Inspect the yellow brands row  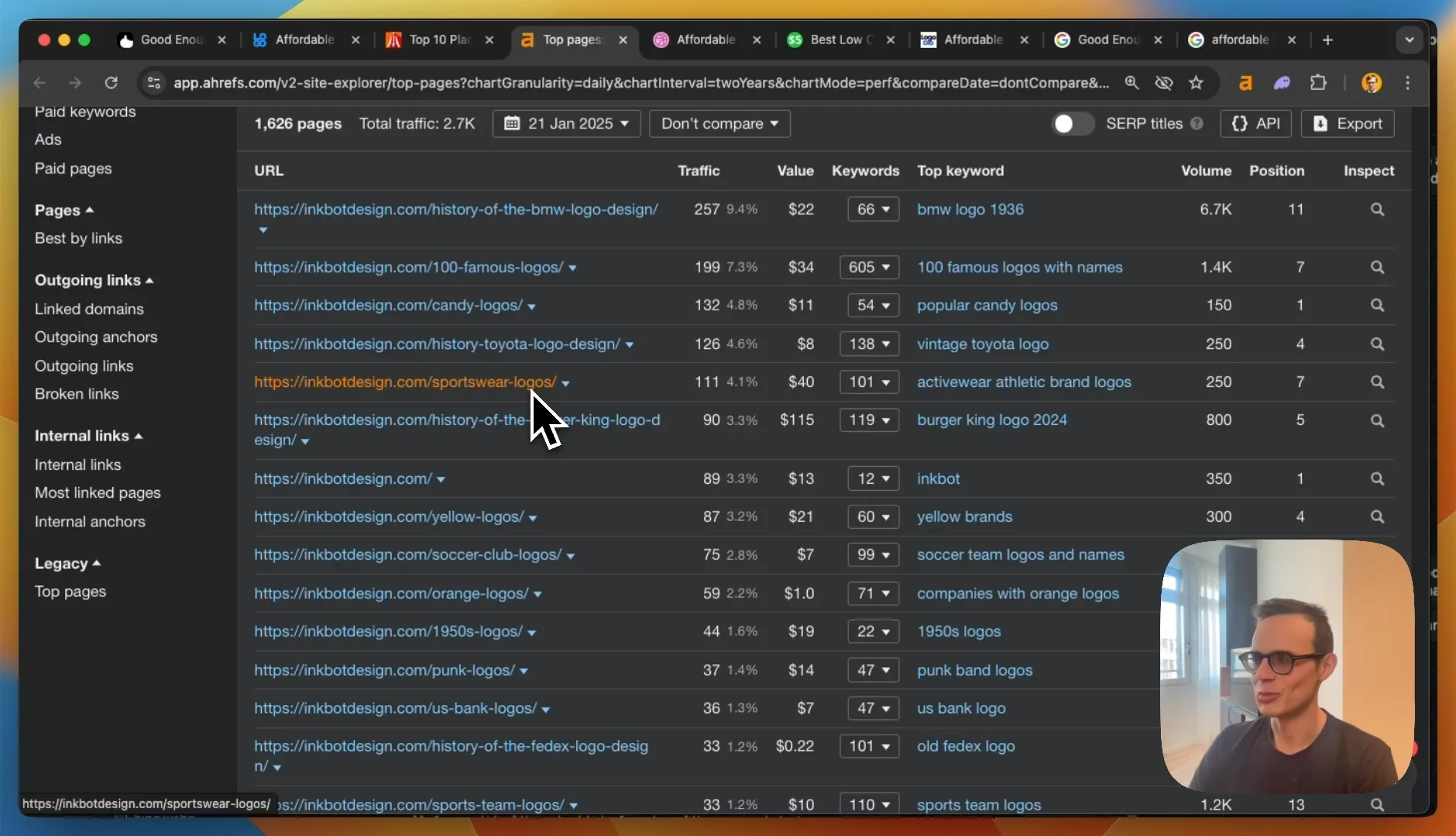1377,516
